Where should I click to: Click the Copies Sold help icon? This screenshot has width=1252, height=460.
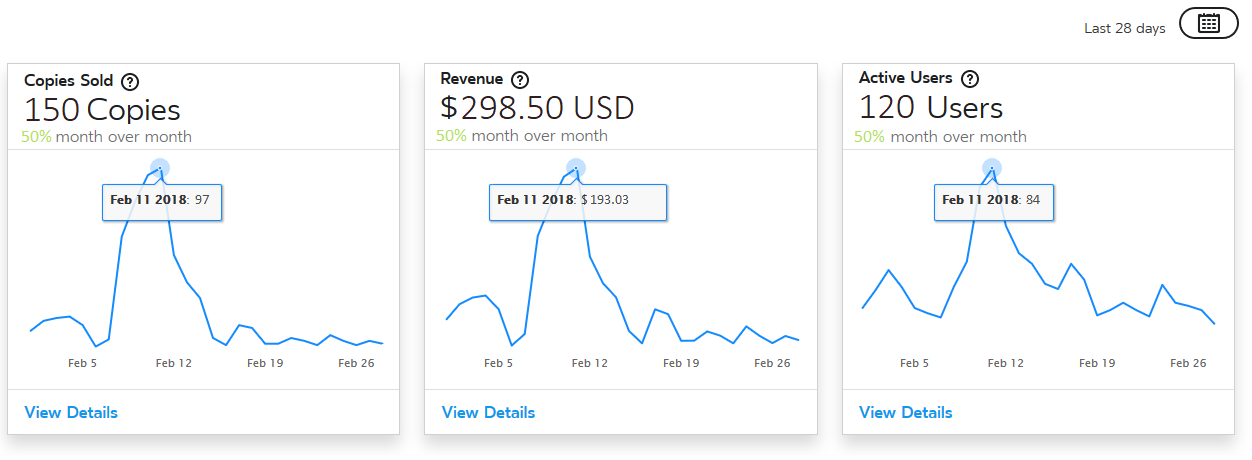coord(130,81)
